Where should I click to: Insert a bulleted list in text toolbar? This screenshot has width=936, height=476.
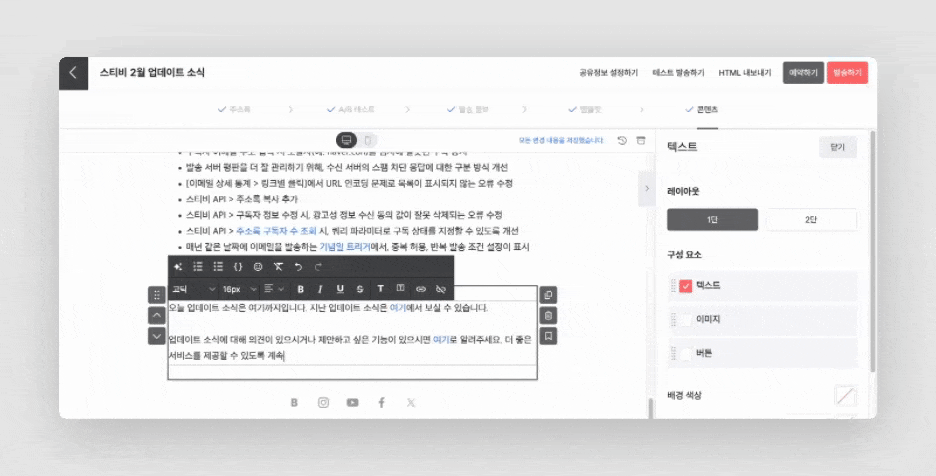coord(218,267)
